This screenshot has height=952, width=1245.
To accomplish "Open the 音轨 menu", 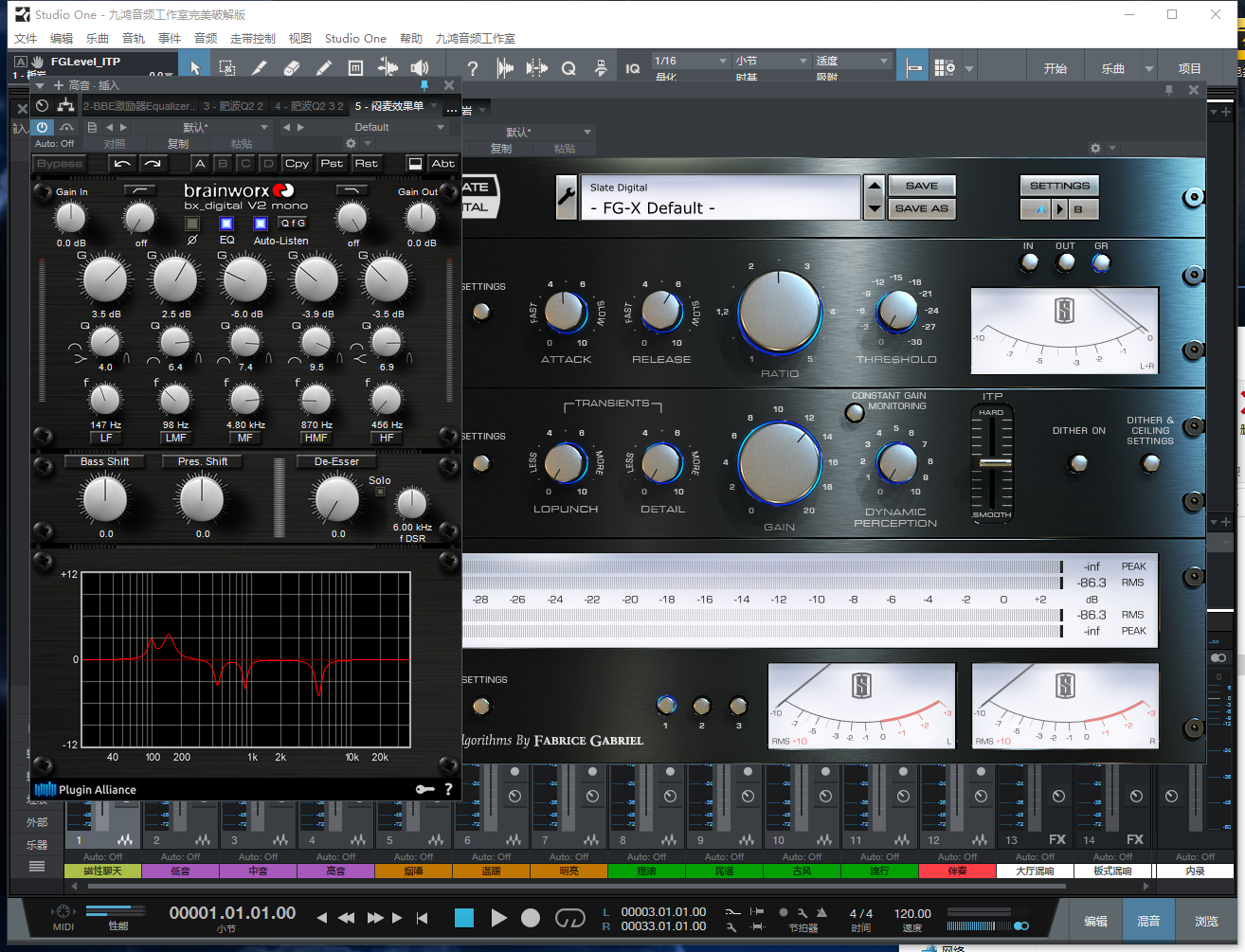I will [x=134, y=39].
